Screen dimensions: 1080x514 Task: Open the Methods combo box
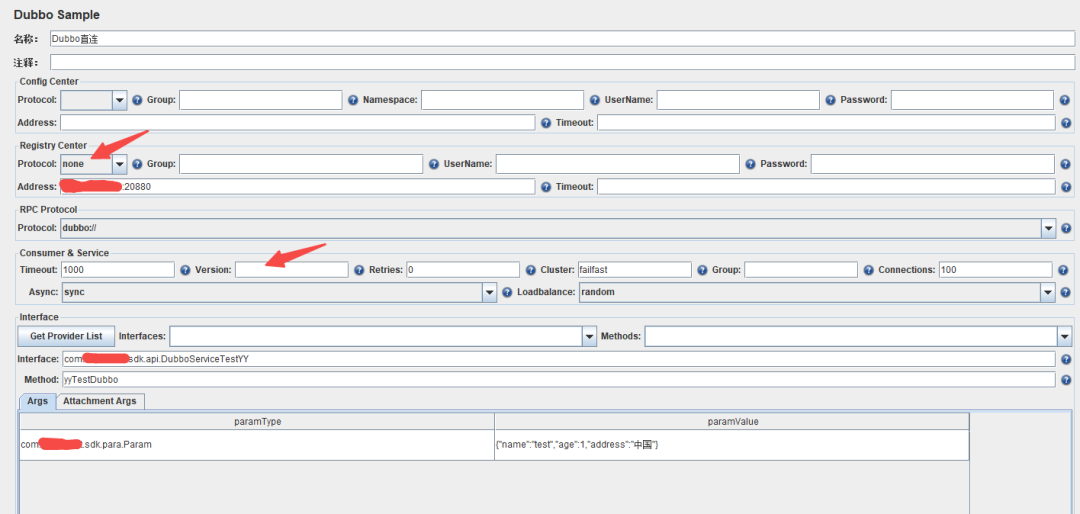[x=857, y=336]
